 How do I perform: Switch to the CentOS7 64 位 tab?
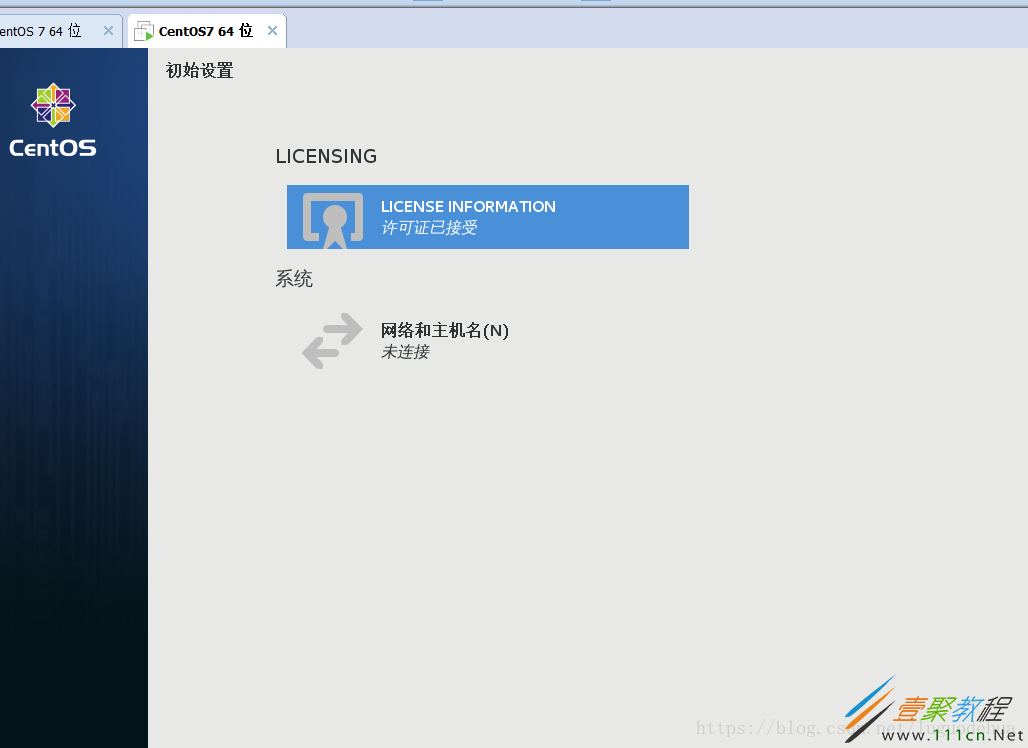pyautogui.click(x=206, y=31)
